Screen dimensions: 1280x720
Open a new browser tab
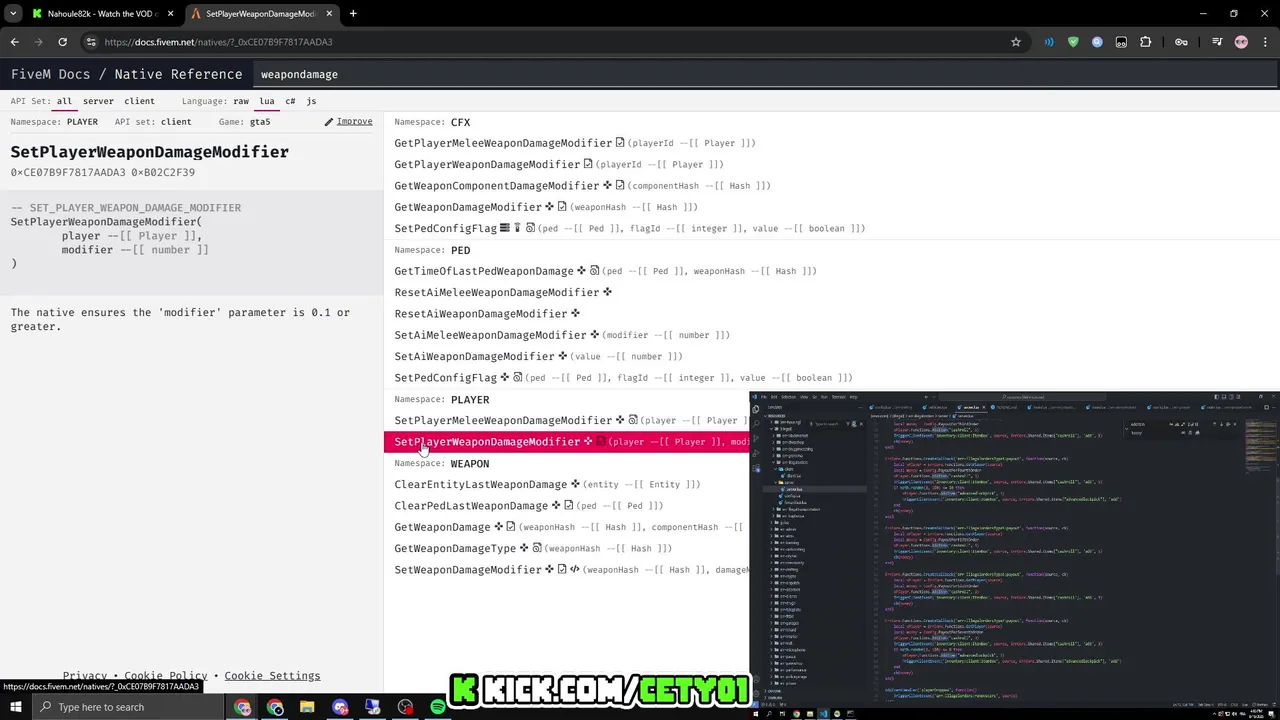tap(353, 14)
